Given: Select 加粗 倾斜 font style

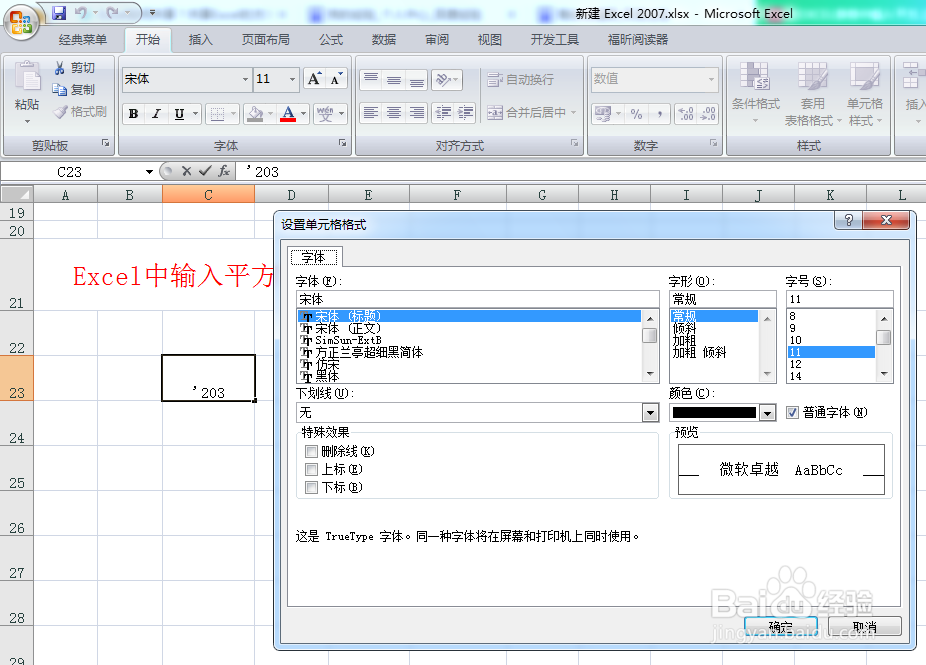Looking at the screenshot, I should click(699, 353).
